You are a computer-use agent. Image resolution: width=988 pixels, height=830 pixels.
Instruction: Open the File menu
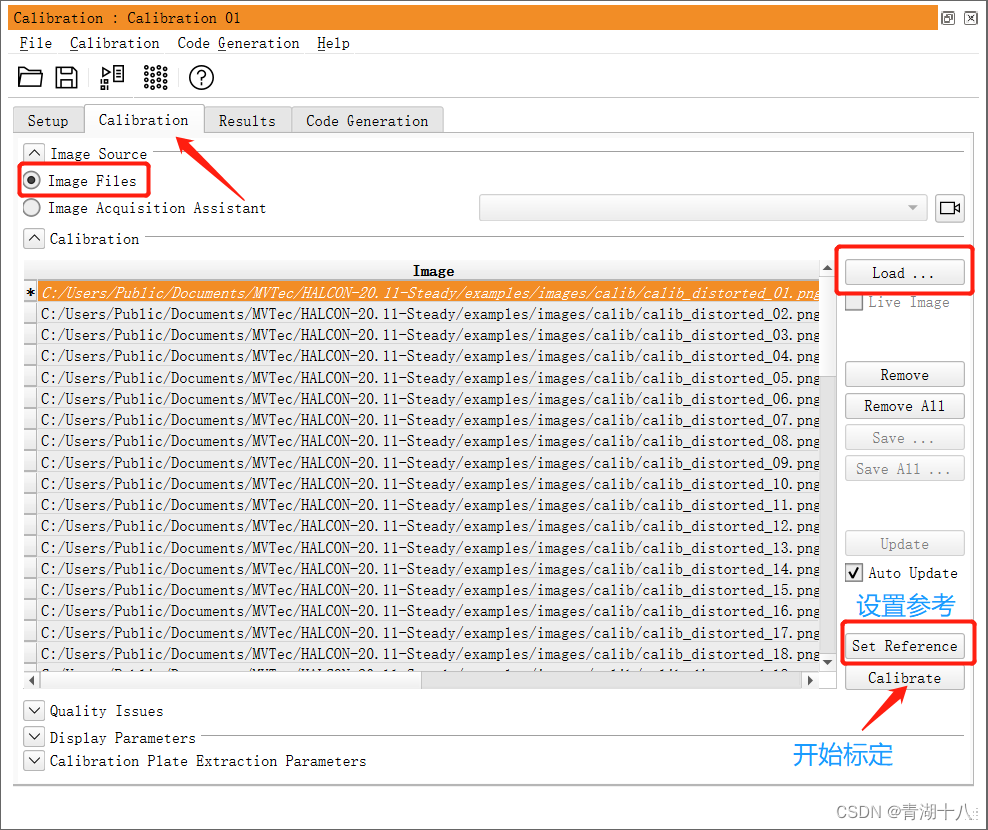35,43
